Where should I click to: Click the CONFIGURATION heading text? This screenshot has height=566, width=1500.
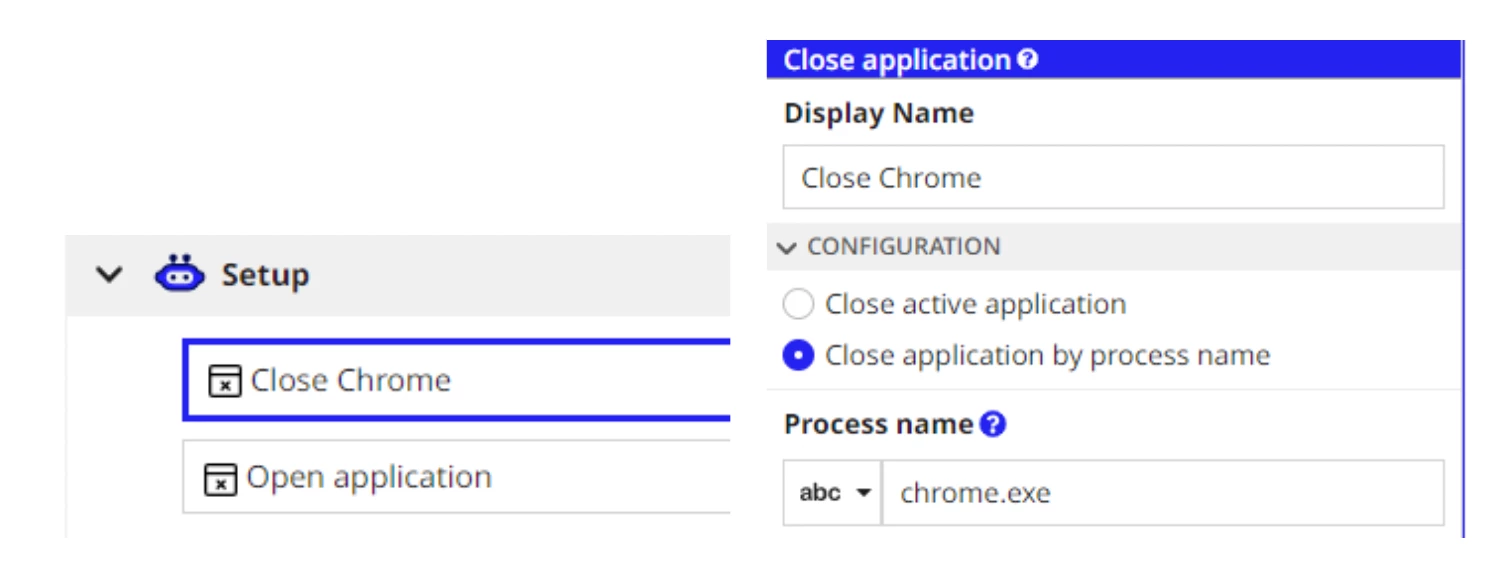click(x=903, y=246)
